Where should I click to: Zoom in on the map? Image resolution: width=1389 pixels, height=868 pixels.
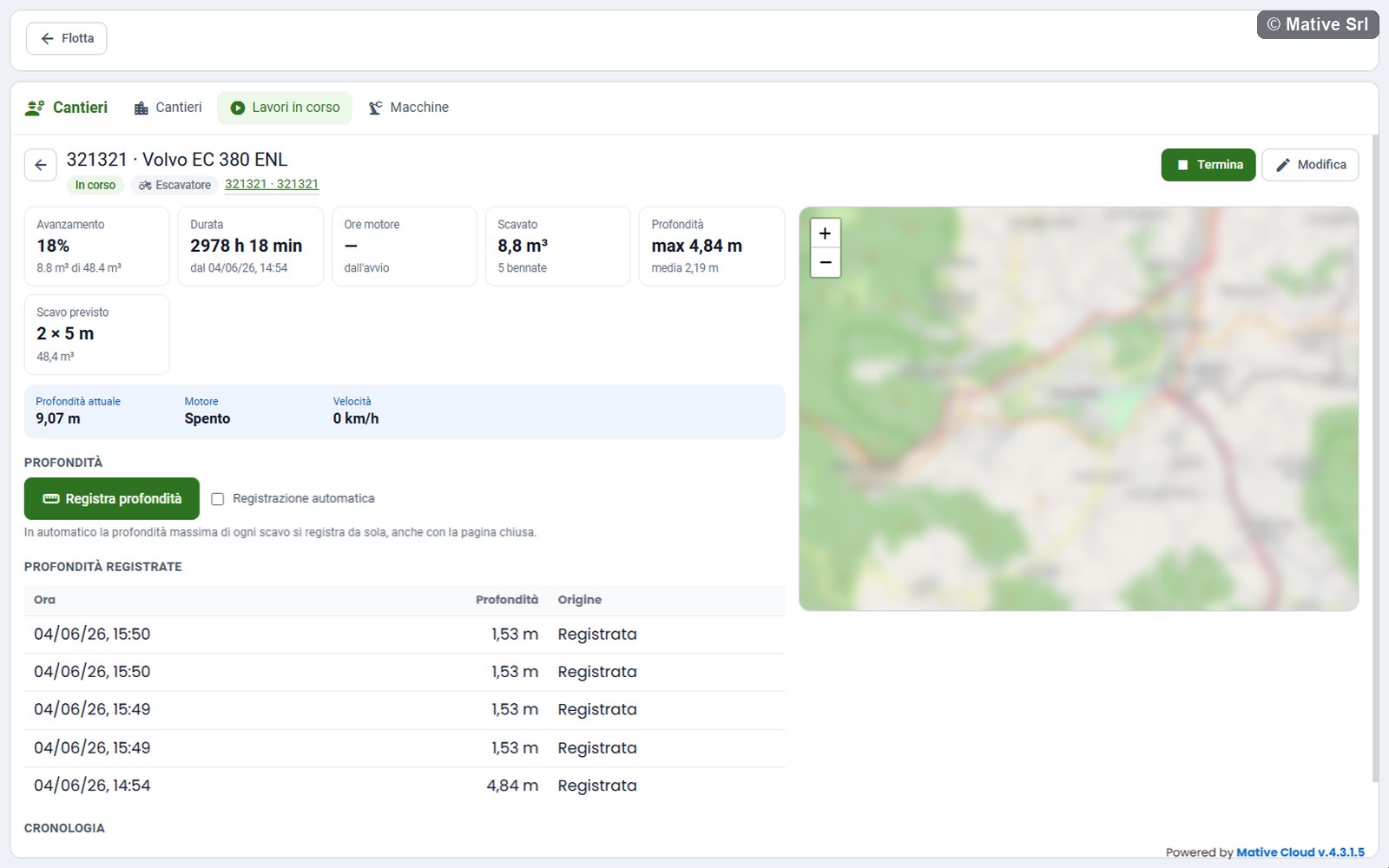coord(825,233)
